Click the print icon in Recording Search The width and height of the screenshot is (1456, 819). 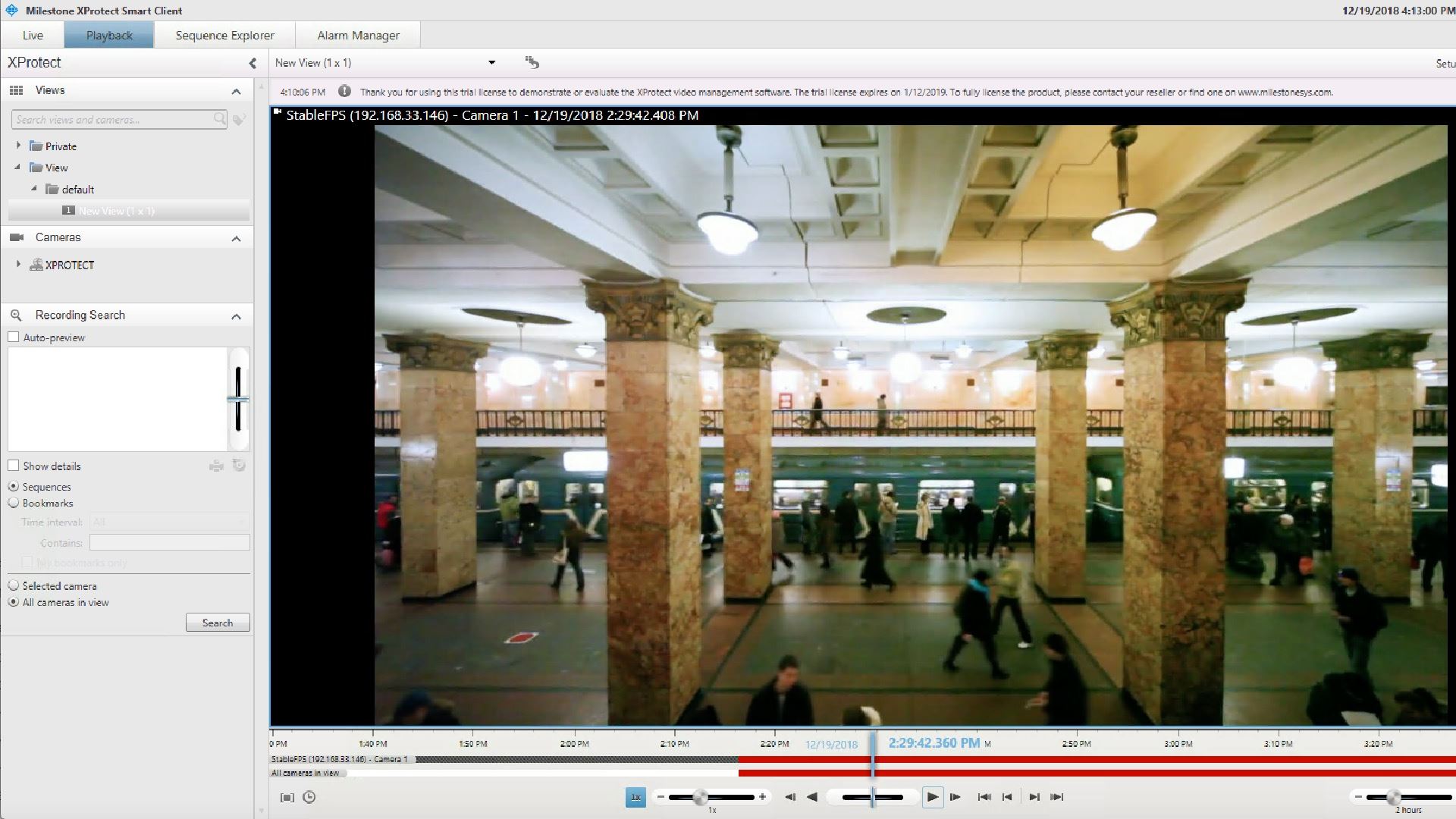point(216,466)
